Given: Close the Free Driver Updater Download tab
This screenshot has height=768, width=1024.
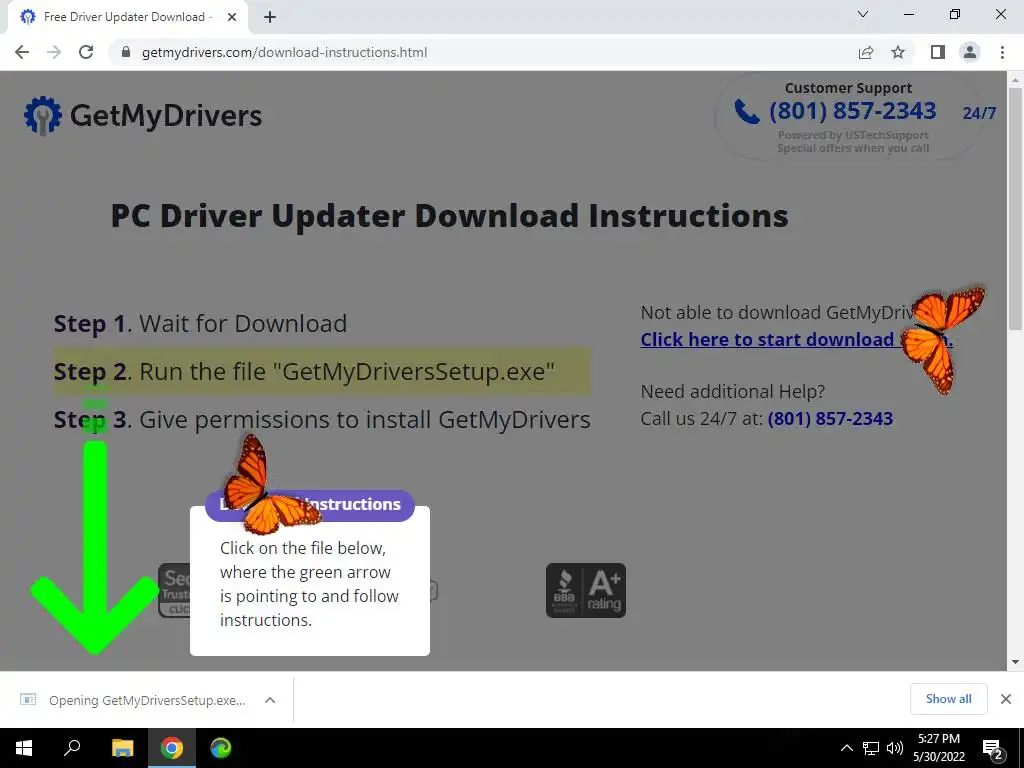Looking at the screenshot, I should click(232, 18).
